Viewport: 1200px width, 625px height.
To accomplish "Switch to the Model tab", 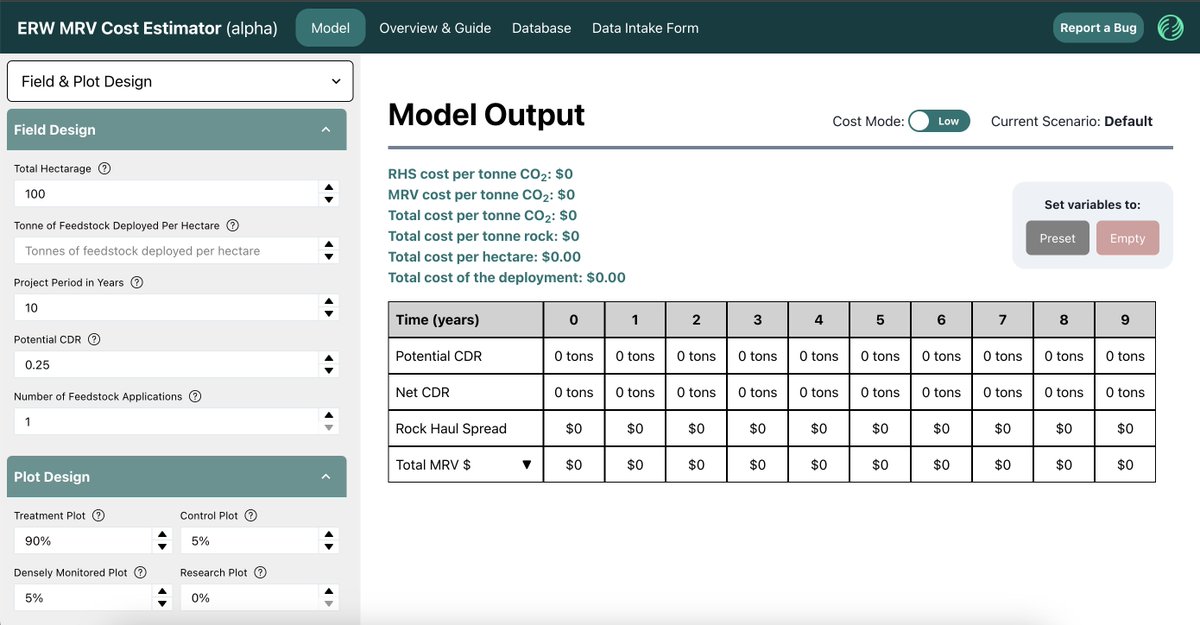I will [331, 28].
